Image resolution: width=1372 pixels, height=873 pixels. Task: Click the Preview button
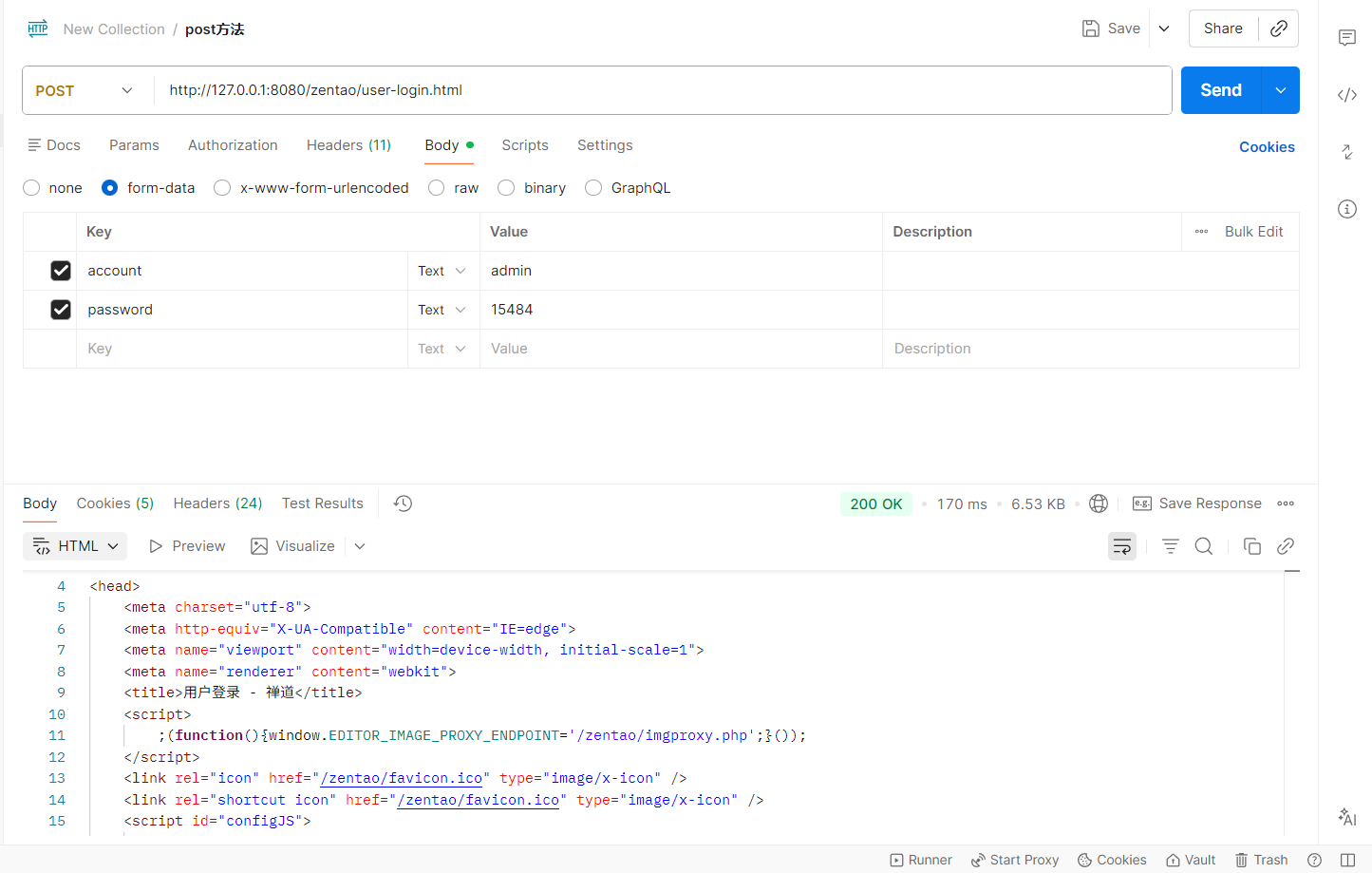click(x=187, y=546)
